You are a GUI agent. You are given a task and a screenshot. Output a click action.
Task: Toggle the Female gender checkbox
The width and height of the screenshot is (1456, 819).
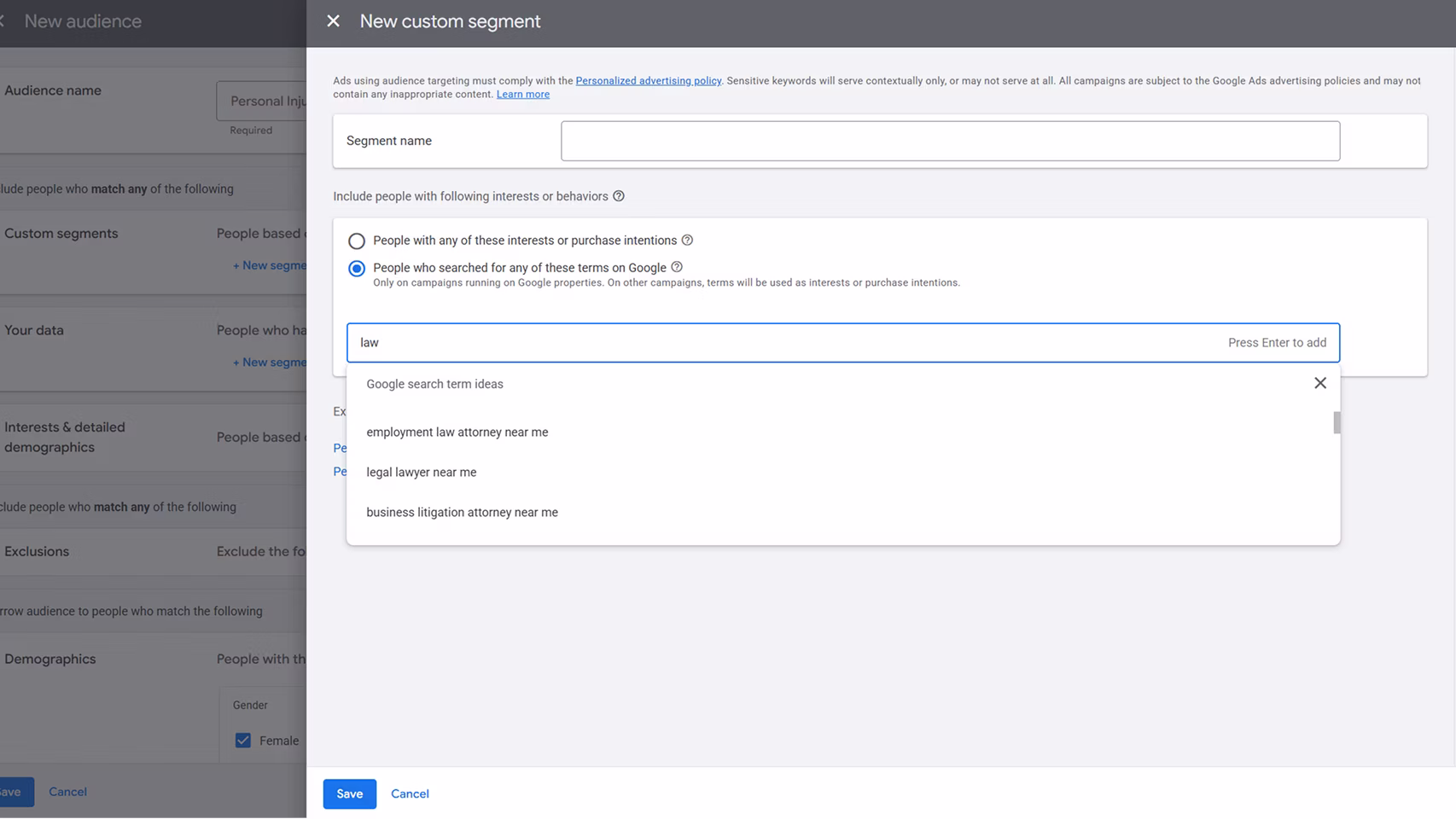[243, 741]
